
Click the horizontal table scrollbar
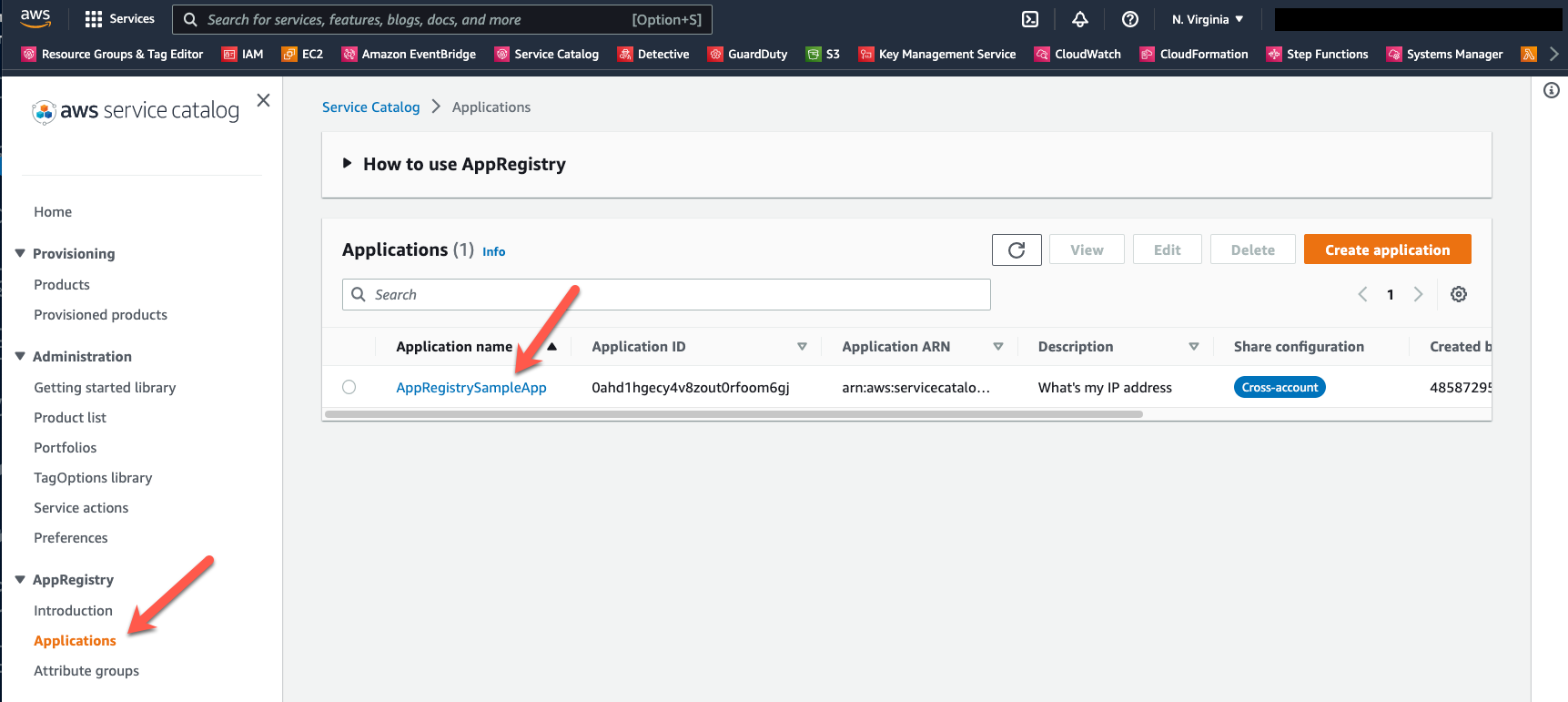point(733,414)
